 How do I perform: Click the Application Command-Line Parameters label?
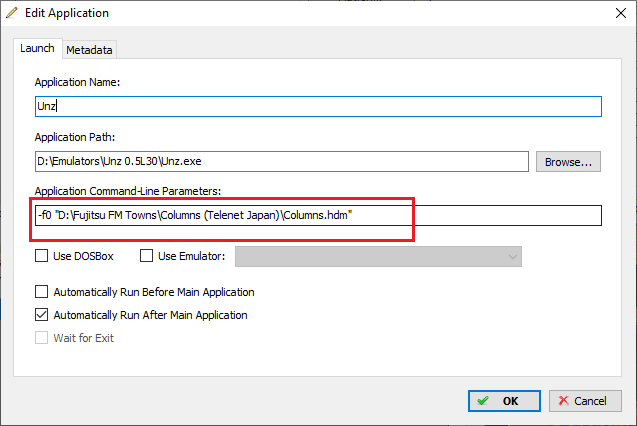click(128, 191)
